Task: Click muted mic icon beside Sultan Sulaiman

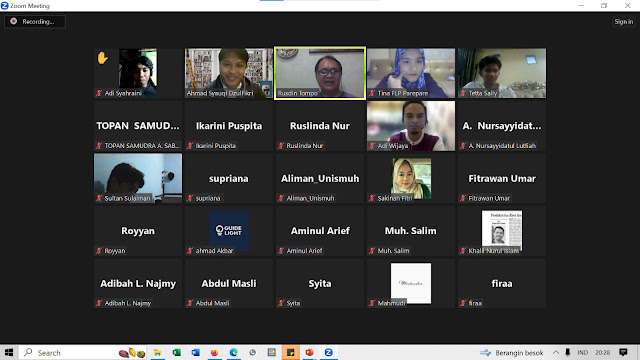Action: tap(99, 198)
